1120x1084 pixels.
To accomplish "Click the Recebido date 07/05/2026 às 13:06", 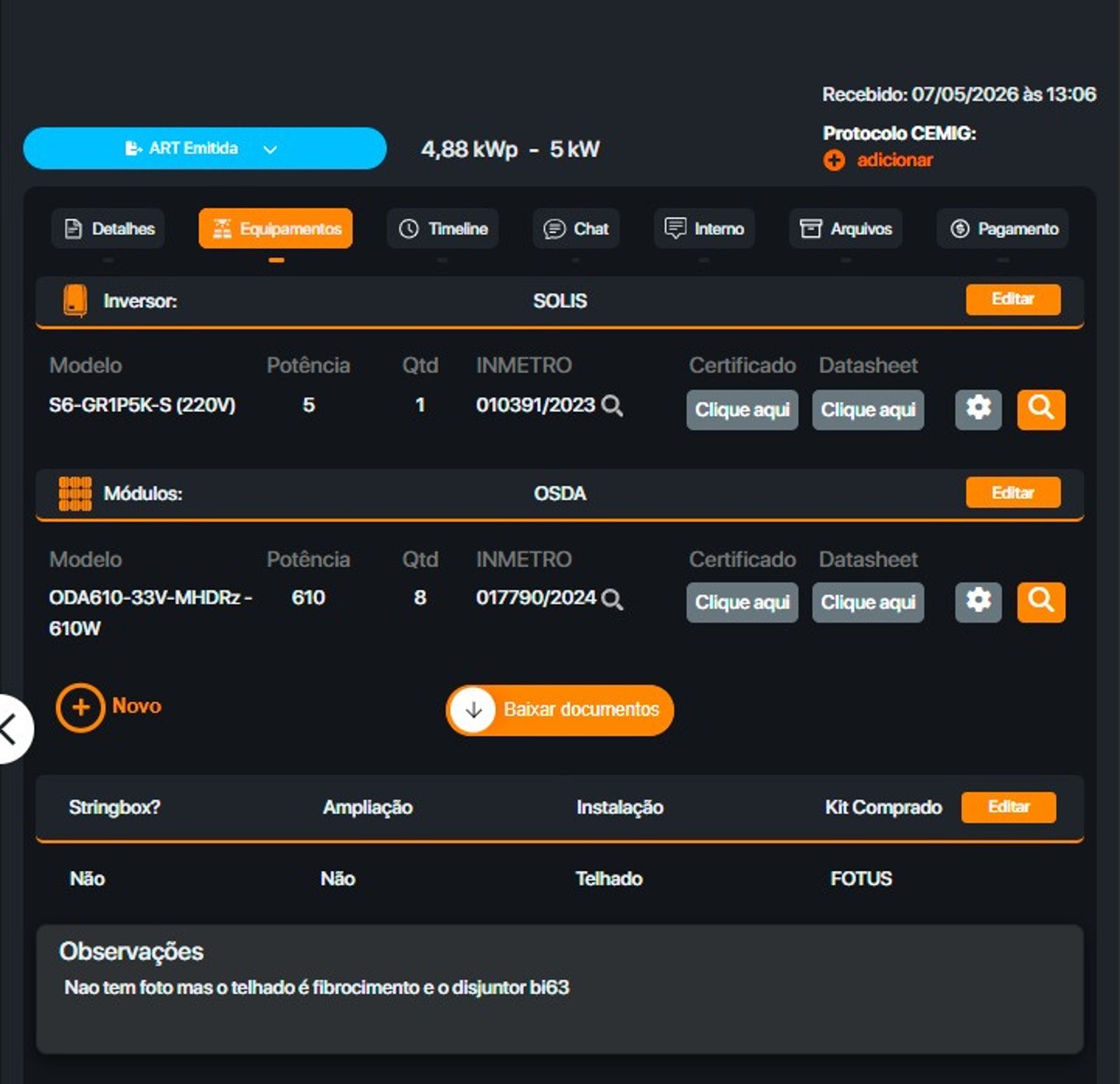I will pyautogui.click(x=960, y=94).
